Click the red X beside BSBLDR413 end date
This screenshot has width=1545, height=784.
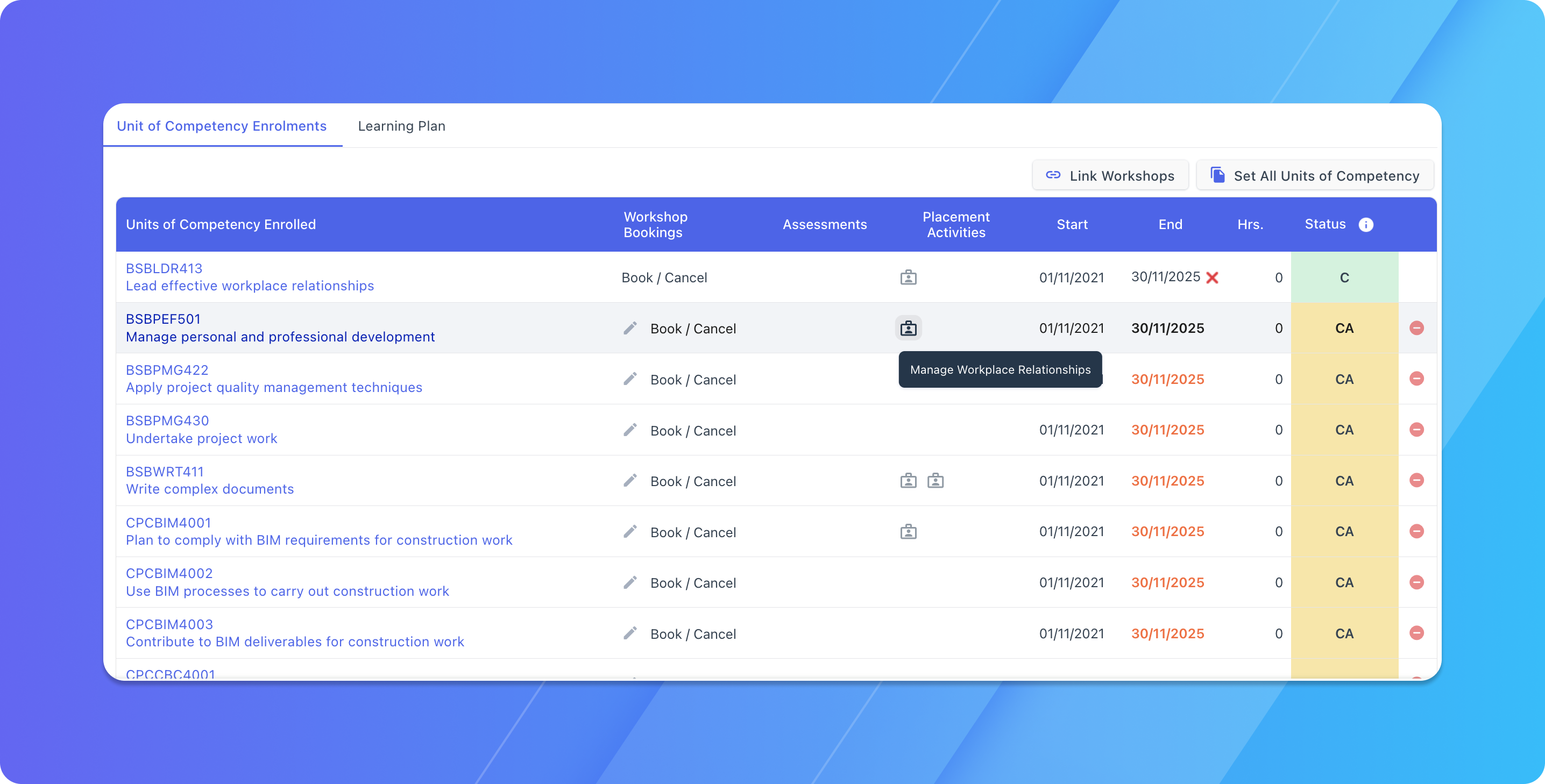point(1212,277)
